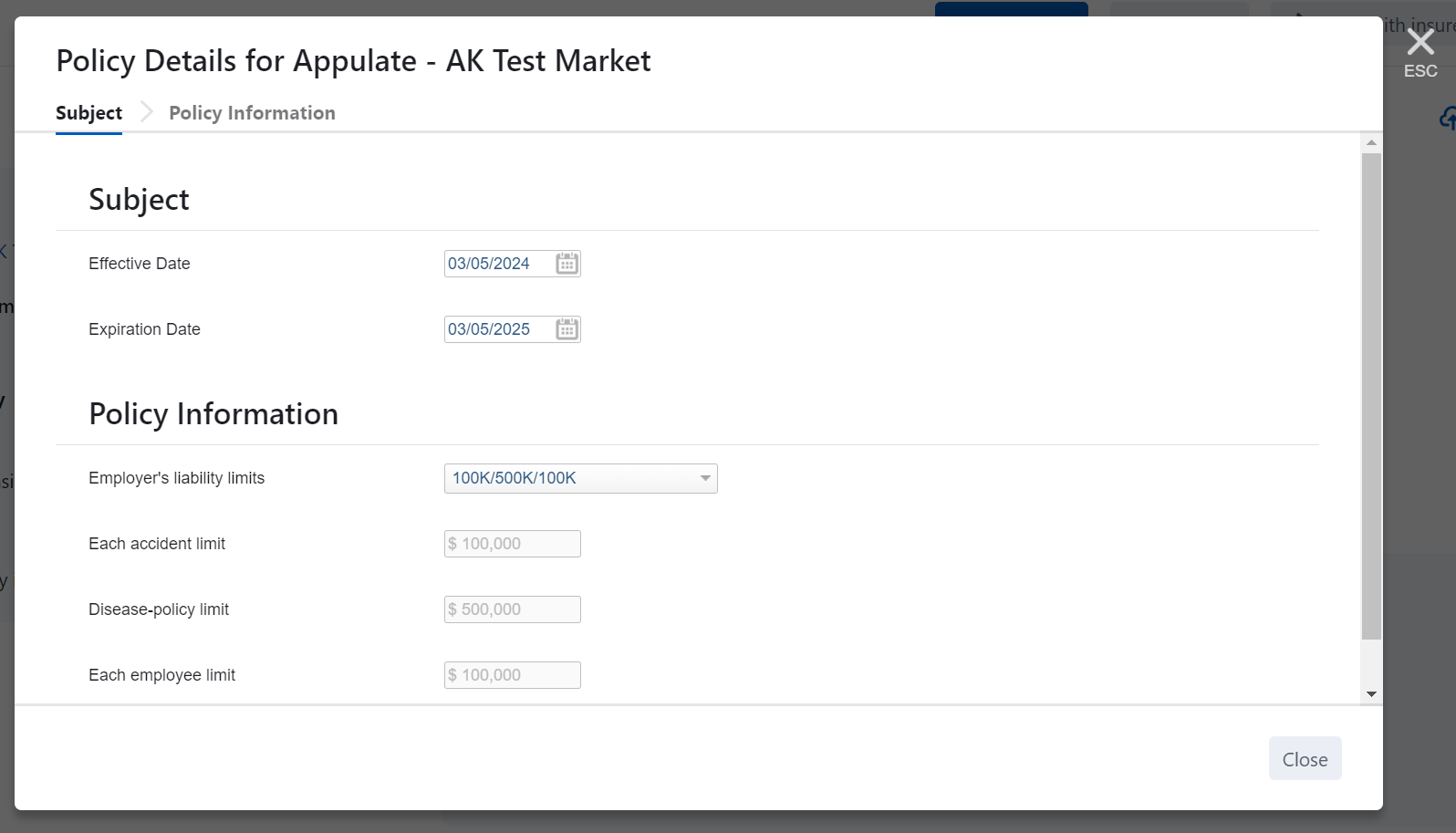Click the Expiration Date label
Viewport: 1456px width, 833px height.
[x=144, y=329]
